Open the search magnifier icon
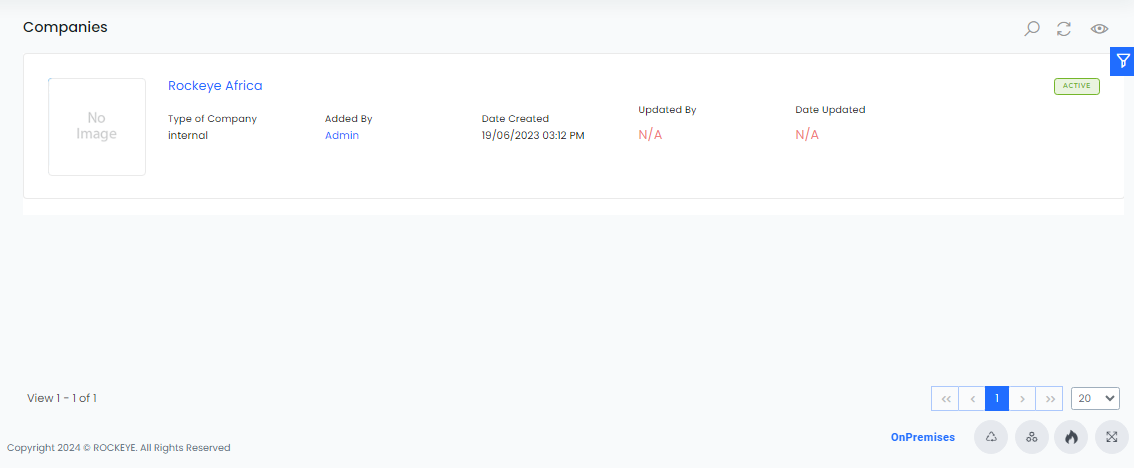The image size is (1134, 468). (x=1032, y=29)
